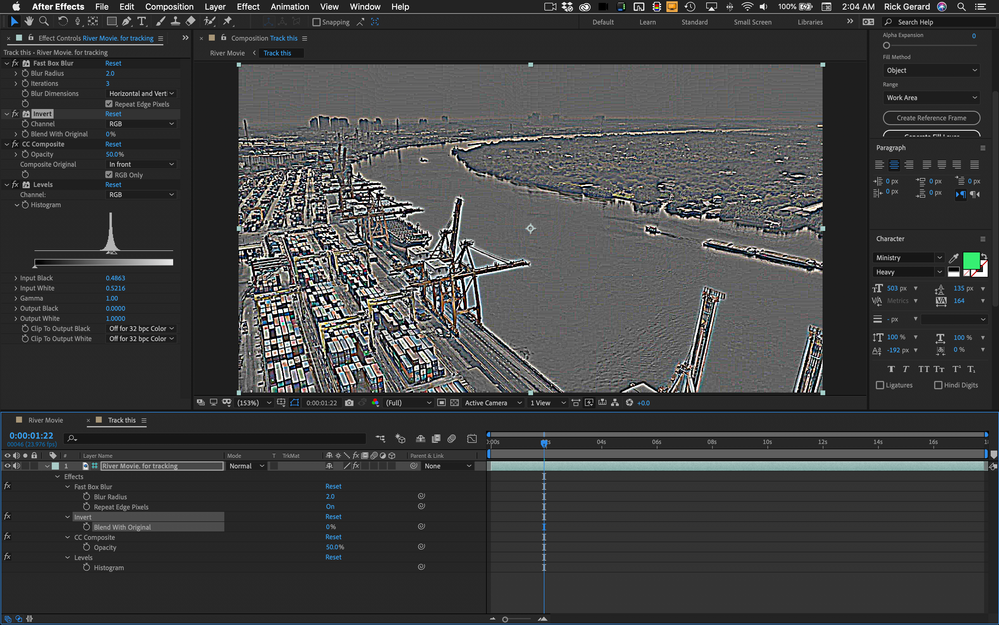Uncheck Repeat Edge Pixels
Image resolution: width=999 pixels, height=625 pixels.
pyautogui.click(x=109, y=104)
